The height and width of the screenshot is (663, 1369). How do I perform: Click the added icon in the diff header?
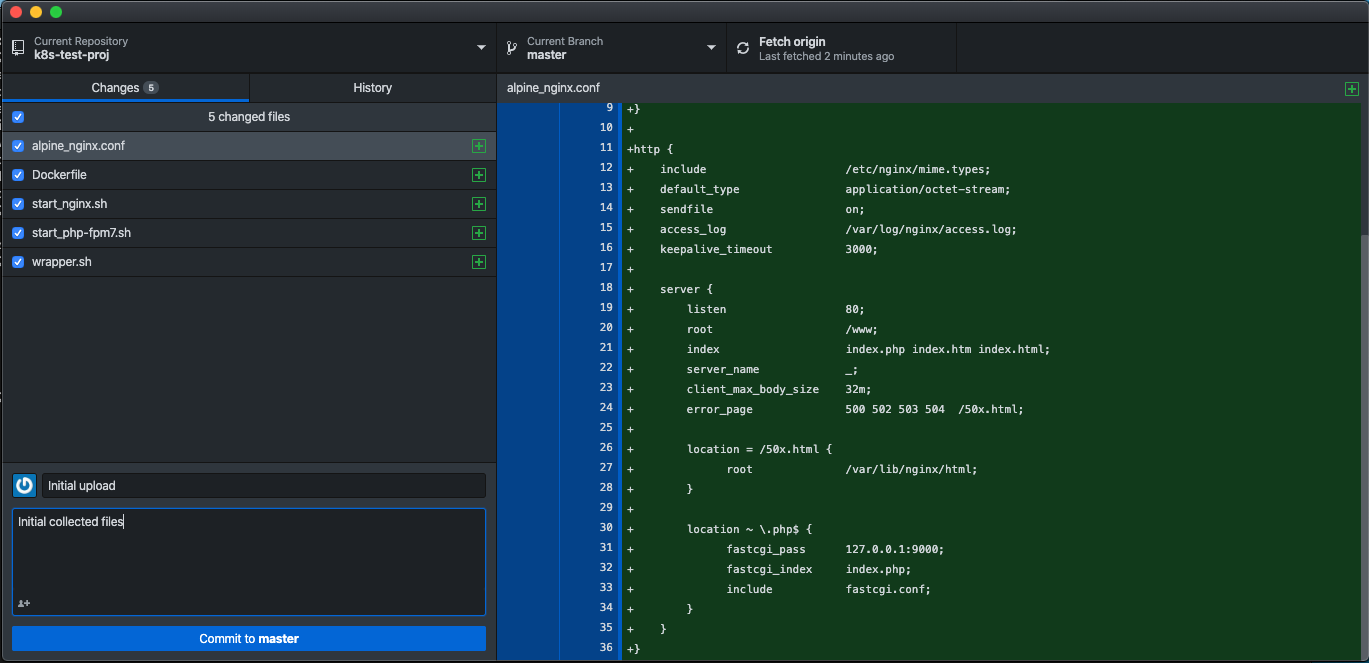point(1352,88)
